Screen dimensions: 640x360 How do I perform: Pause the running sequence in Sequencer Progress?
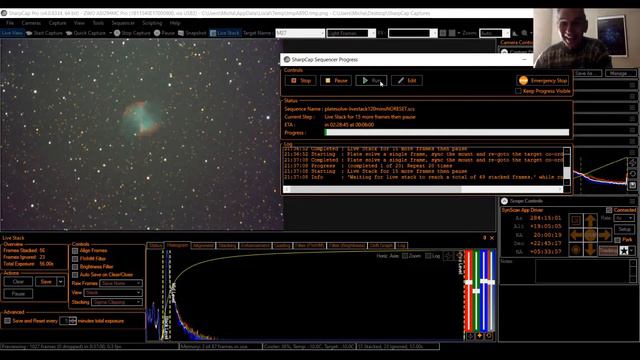click(x=336, y=80)
